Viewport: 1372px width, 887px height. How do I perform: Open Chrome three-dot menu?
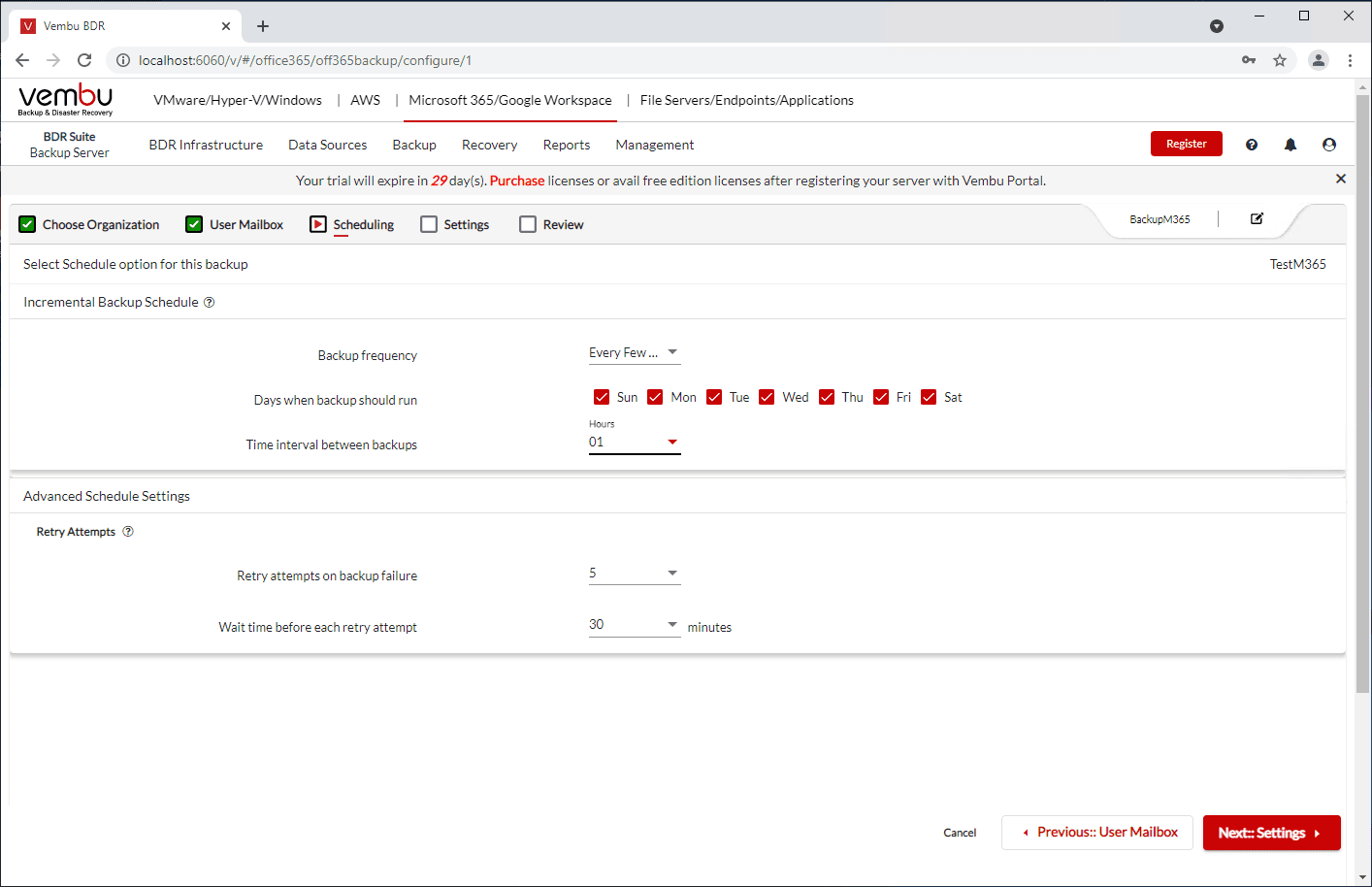[1350, 60]
